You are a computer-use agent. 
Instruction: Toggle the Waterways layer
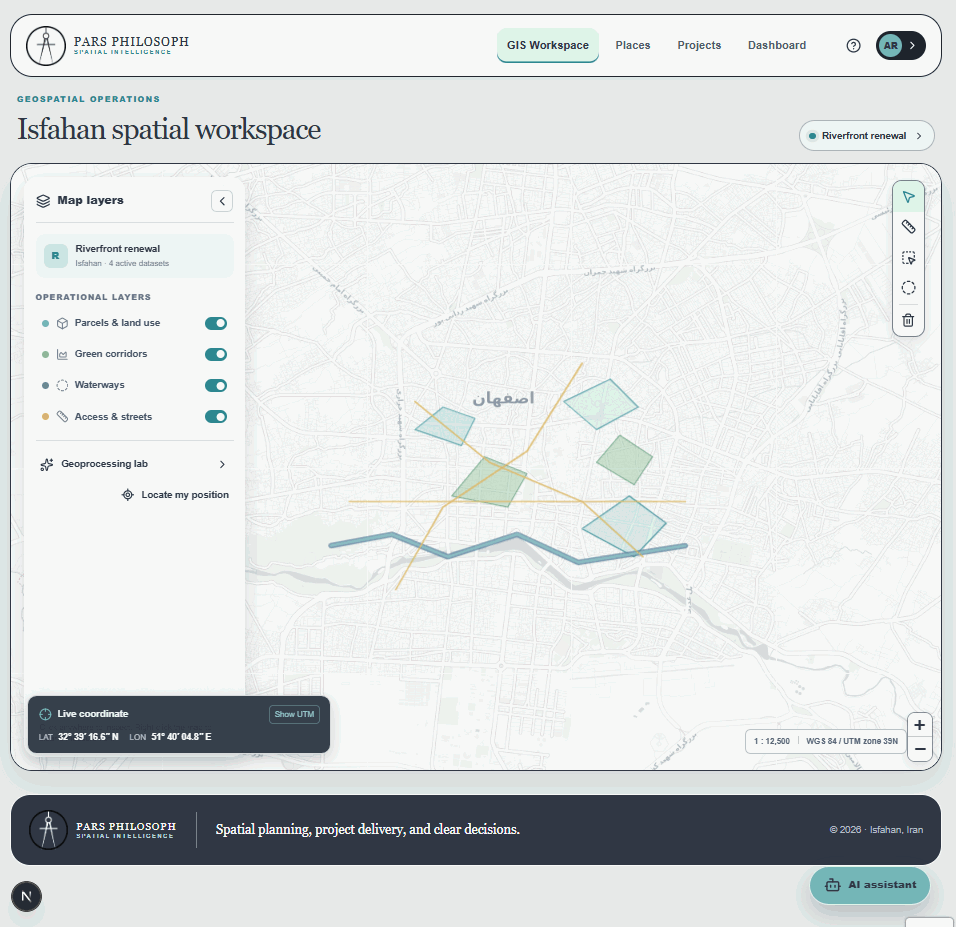click(216, 385)
